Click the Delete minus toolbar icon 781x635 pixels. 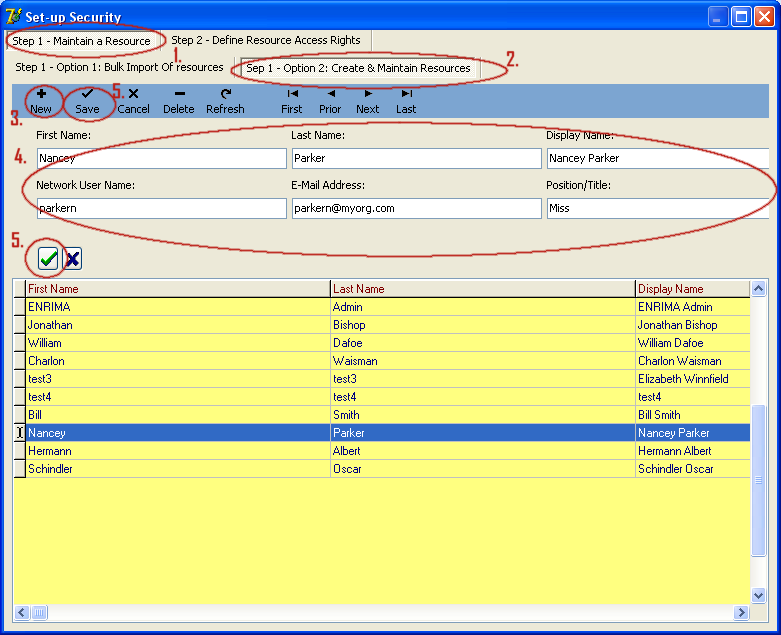pos(179,94)
